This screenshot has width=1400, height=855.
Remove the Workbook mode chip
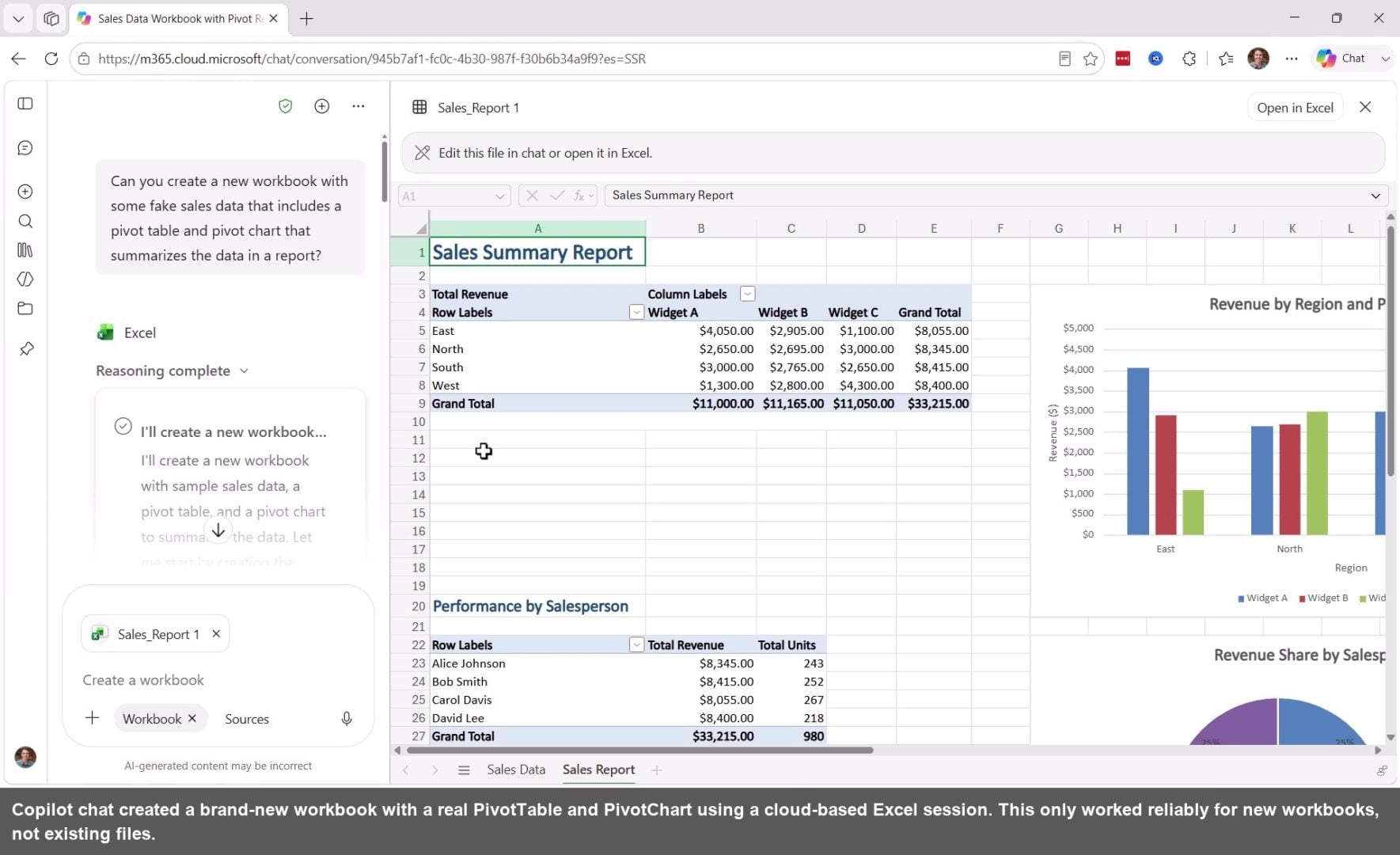click(192, 719)
